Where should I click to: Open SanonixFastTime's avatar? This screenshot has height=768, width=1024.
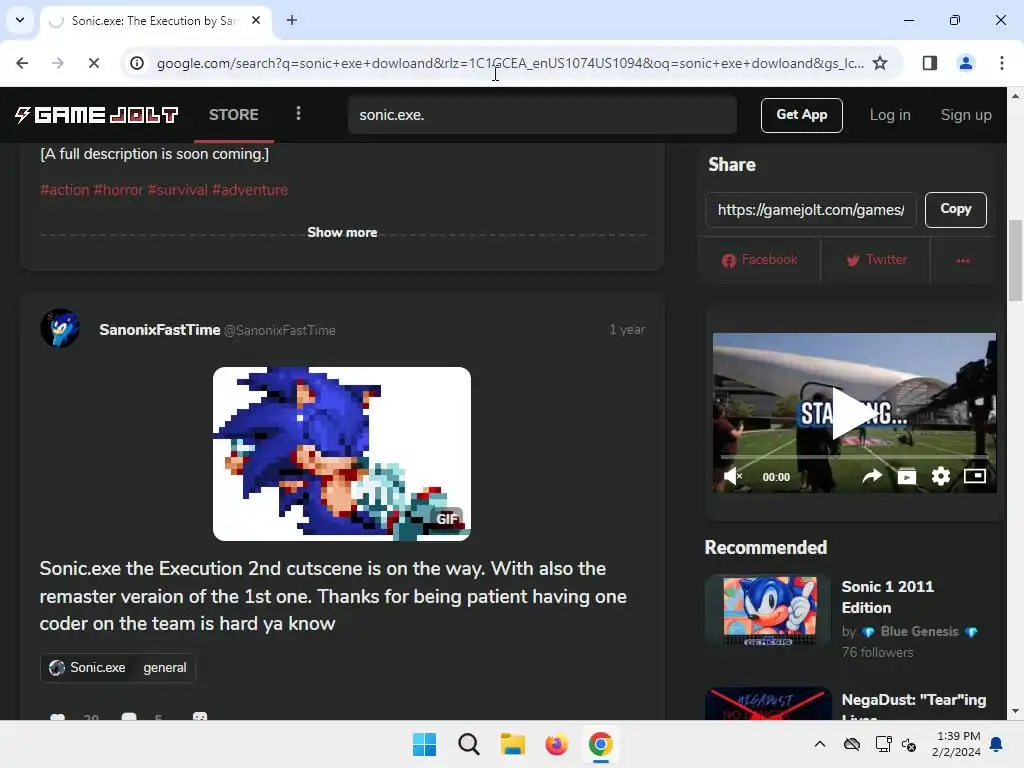60,328
